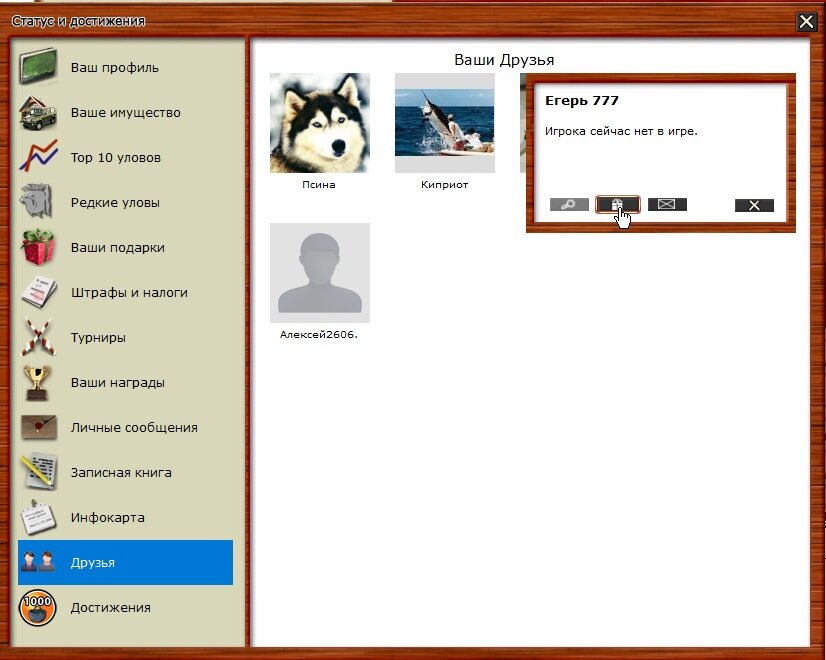Click the gift icon in Егерь 777 popup
The height and width of the screenshot is (660, 826).
click(x=617, y=205)
